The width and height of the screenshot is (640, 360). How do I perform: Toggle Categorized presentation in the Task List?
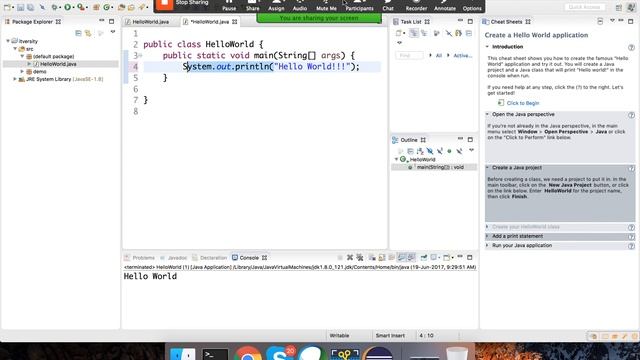414,33
